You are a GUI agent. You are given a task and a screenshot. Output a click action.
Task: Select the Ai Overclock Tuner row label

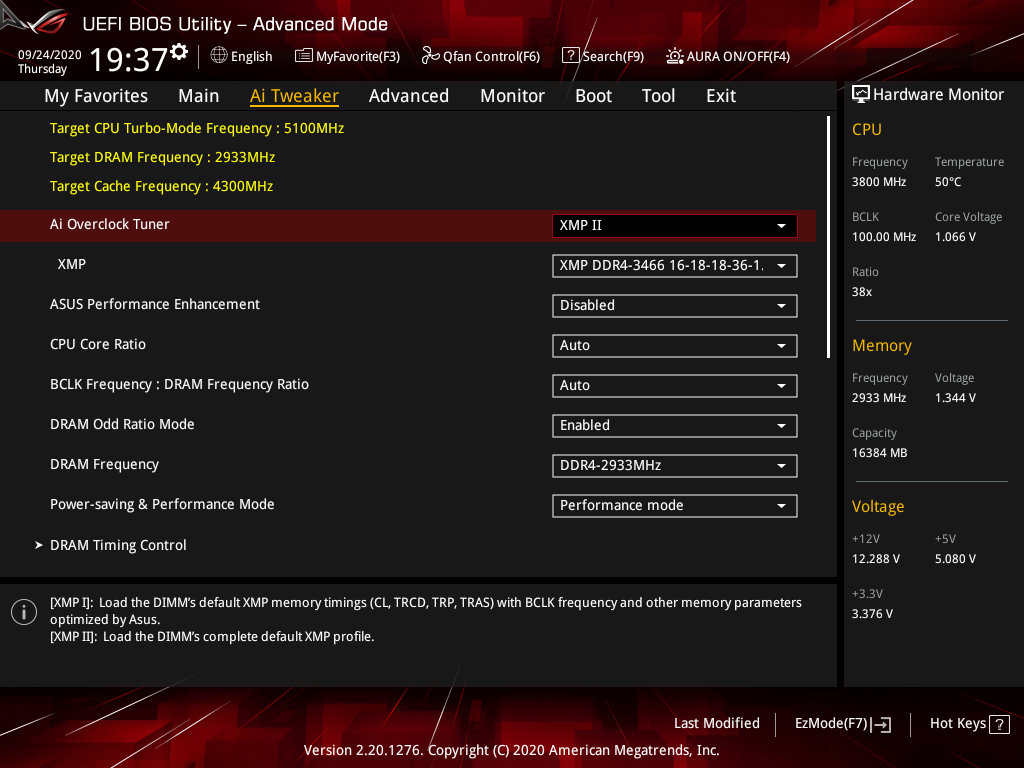click(x=109, y=224)
